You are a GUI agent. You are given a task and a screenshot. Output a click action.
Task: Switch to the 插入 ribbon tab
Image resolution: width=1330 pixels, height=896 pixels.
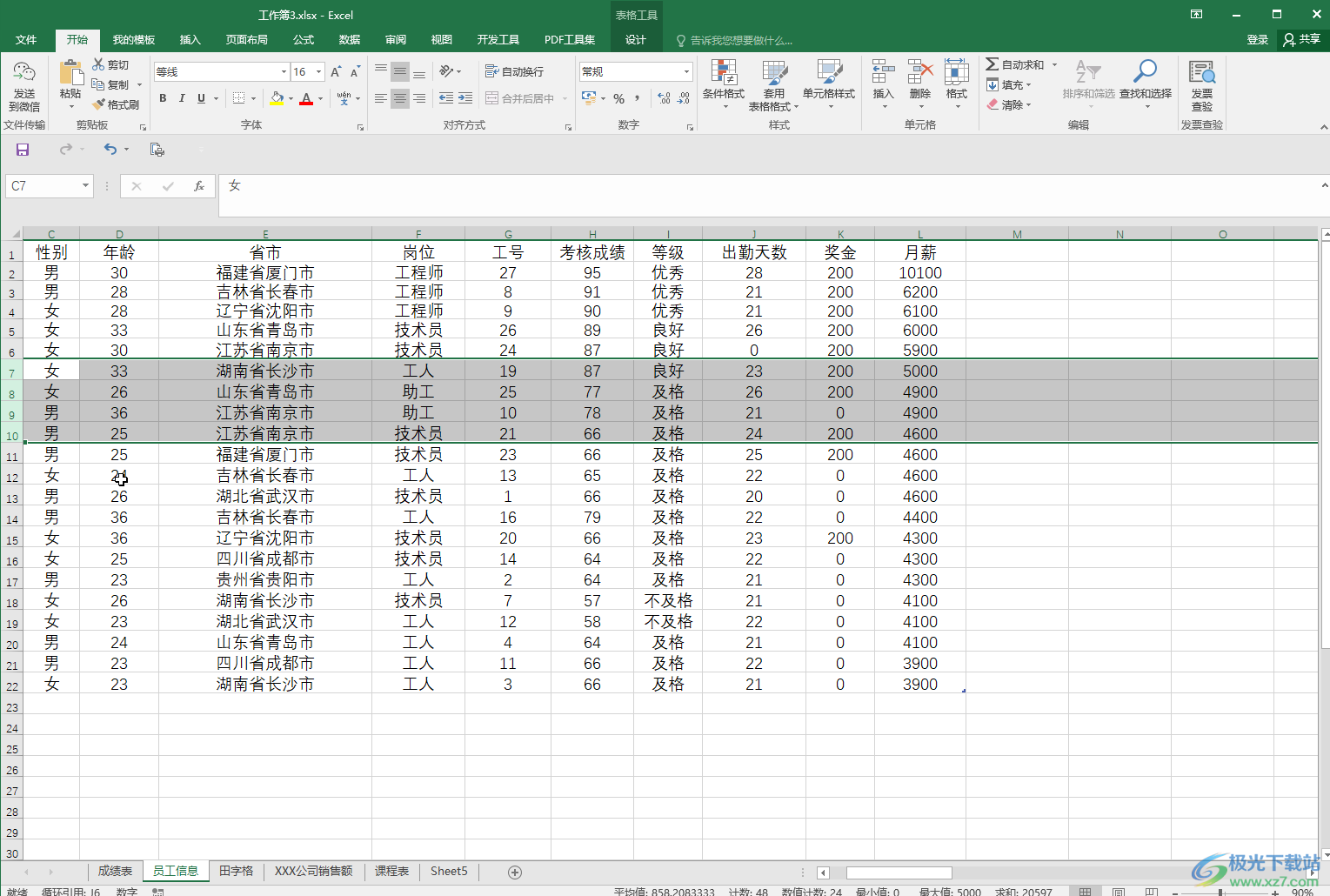click(x=190, y=40)
